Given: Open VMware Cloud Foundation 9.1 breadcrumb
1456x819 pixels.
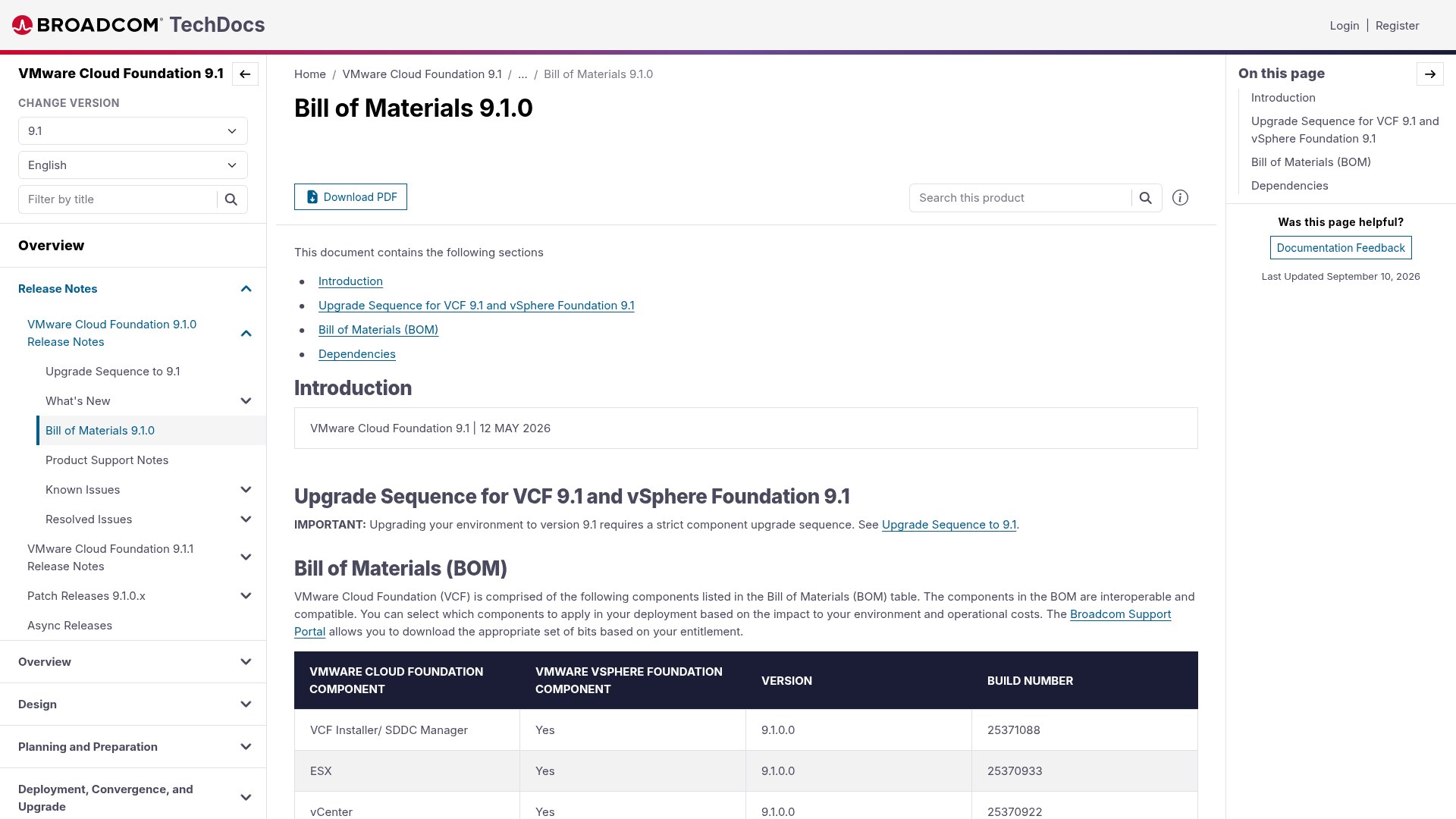Looking at the screenshot, I should 422,74.
